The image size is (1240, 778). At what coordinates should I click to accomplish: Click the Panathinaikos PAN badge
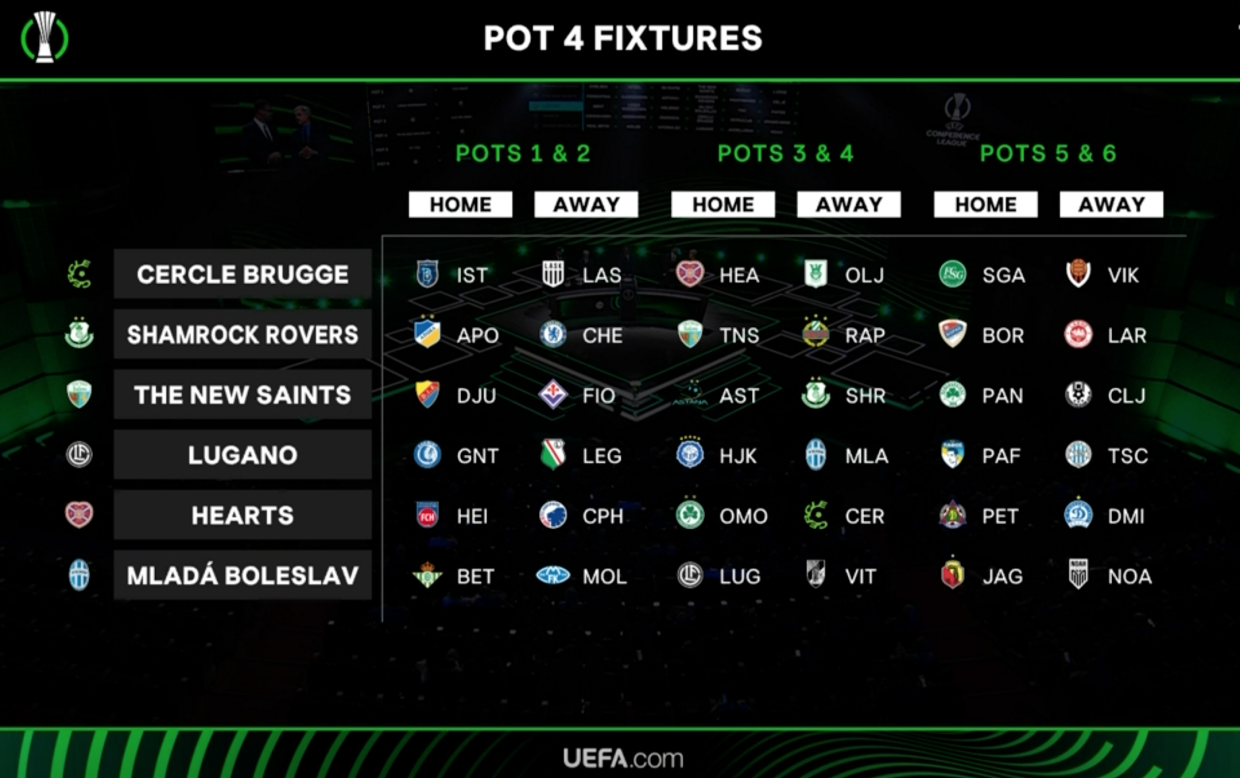tap(952, 395)
